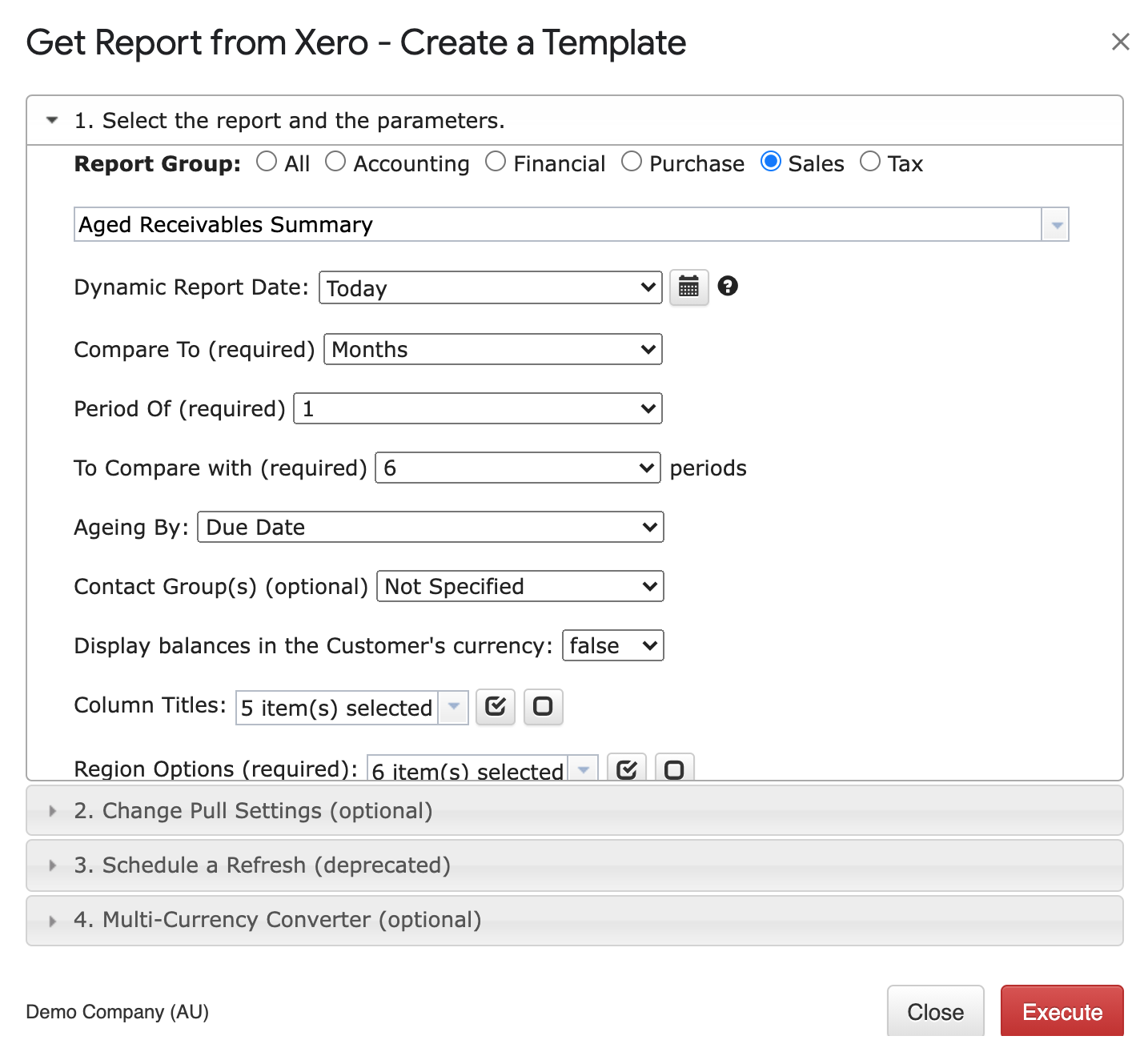Open Display balances in Customer's currency dropdown
The width and height of the screenshot is (1148, 1060).
(x=612, y=645)
